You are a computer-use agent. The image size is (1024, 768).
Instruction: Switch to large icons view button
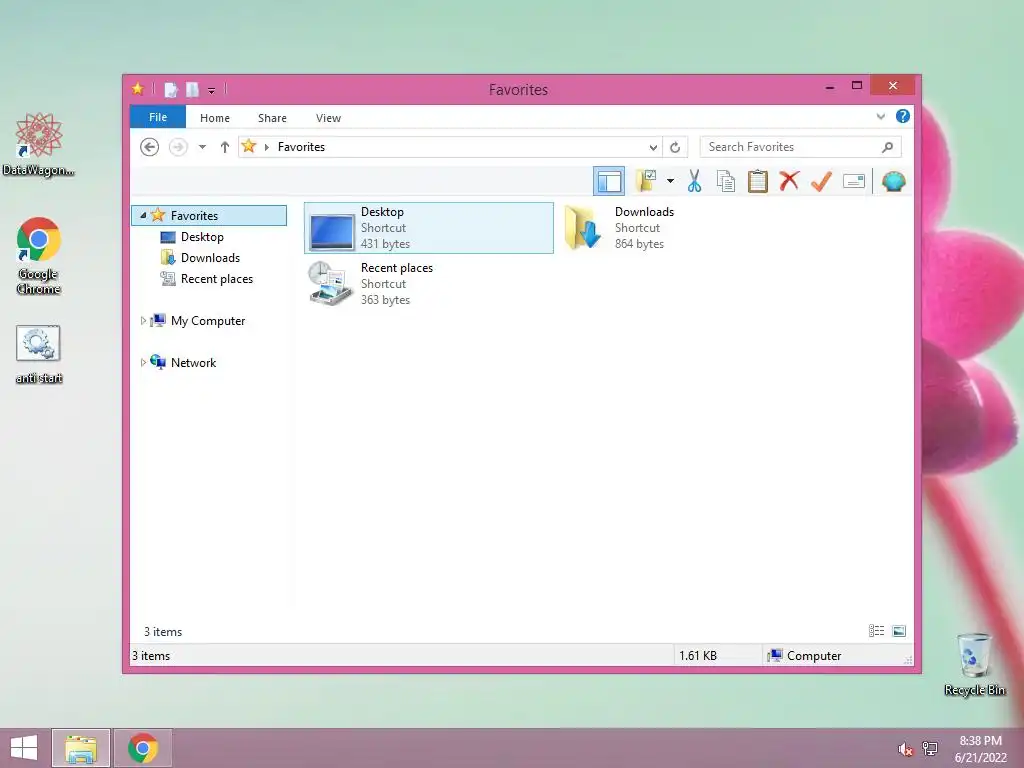pos(899,631)
